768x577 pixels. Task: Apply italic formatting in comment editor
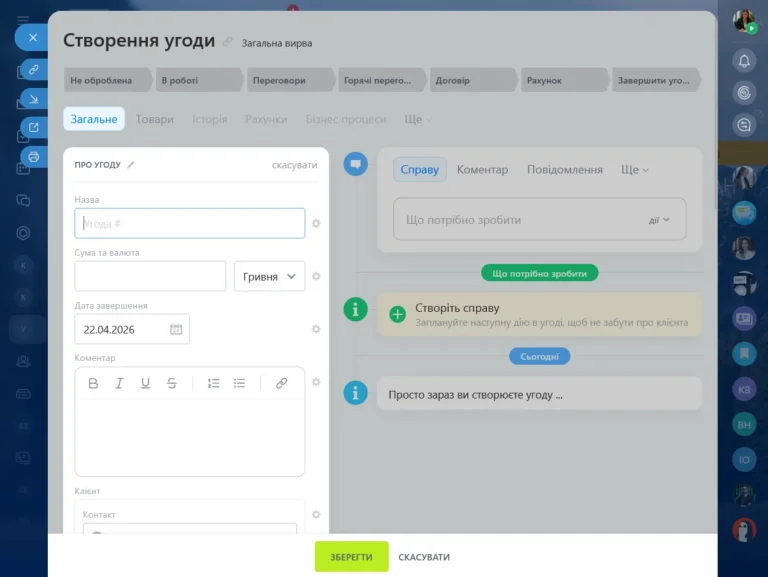coord(119,384)
